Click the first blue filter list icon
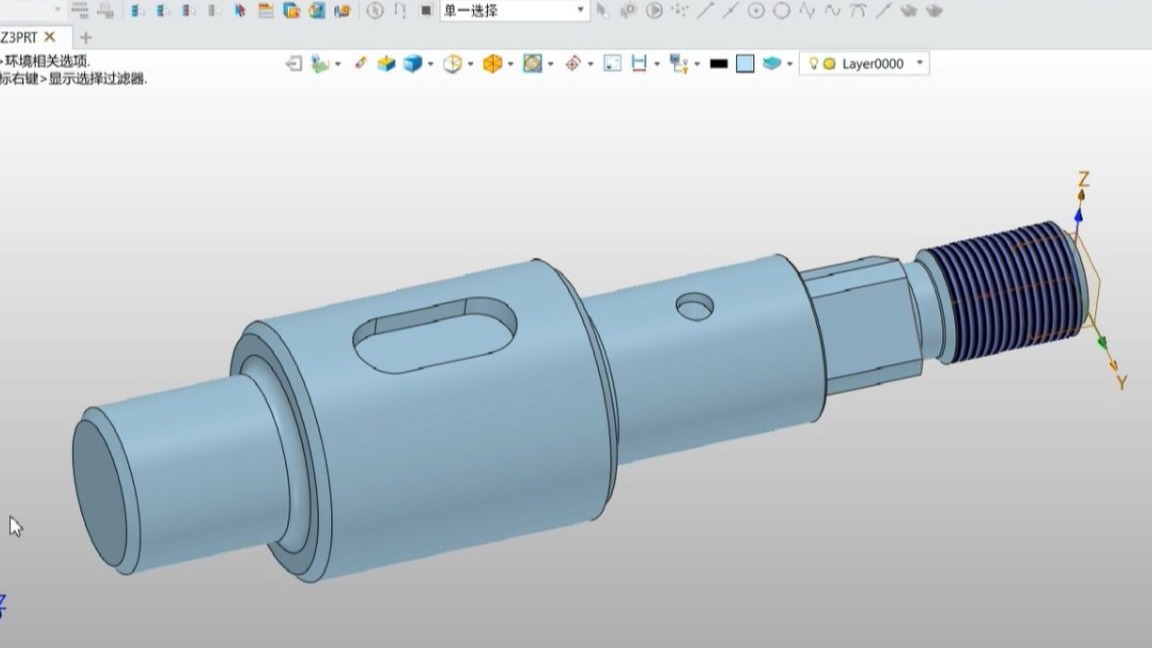The image size is (1152, 648). pyautogui.click(x=137, y=10)
